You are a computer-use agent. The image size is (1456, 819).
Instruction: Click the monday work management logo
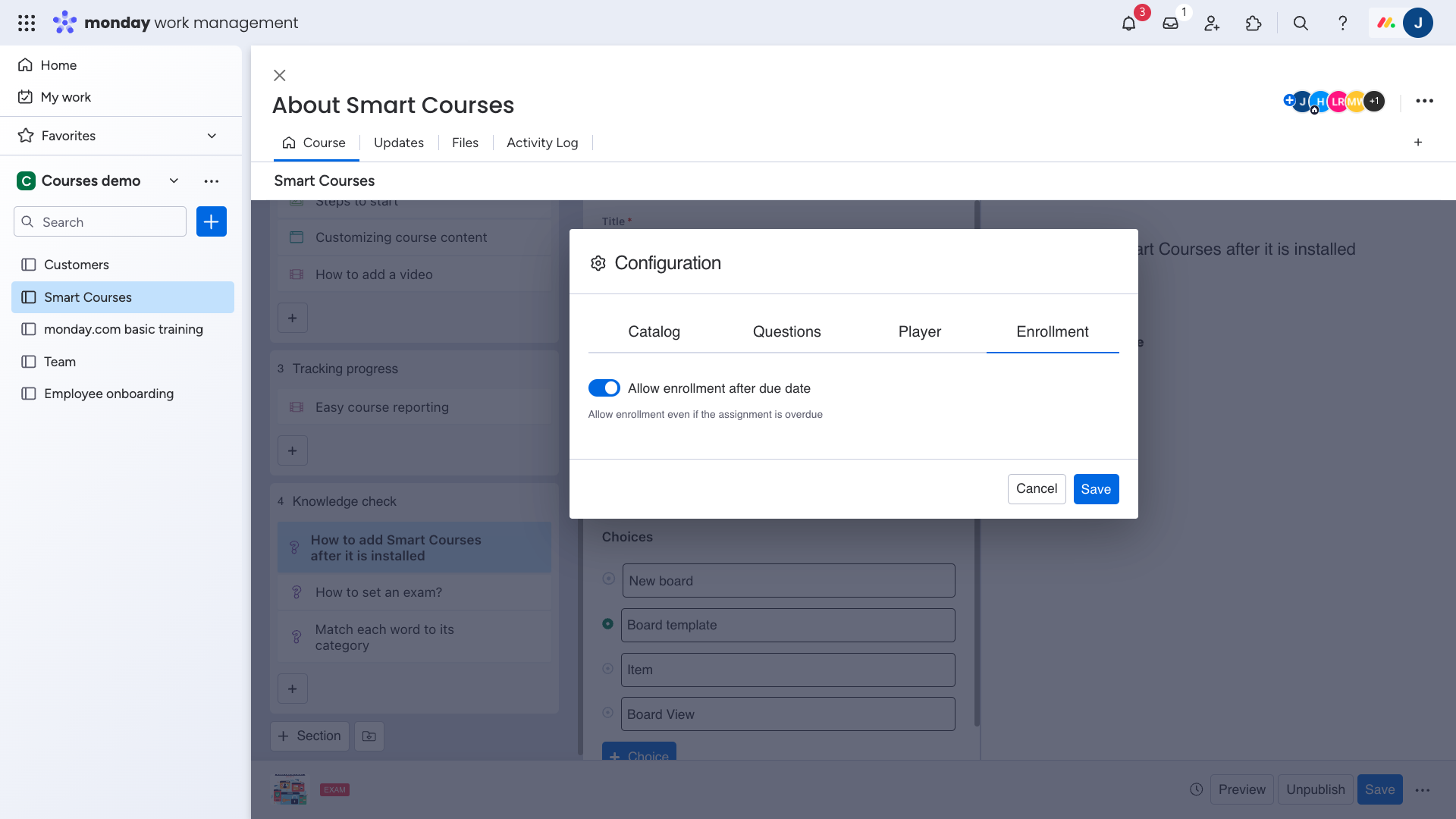(x=176, y=23)
